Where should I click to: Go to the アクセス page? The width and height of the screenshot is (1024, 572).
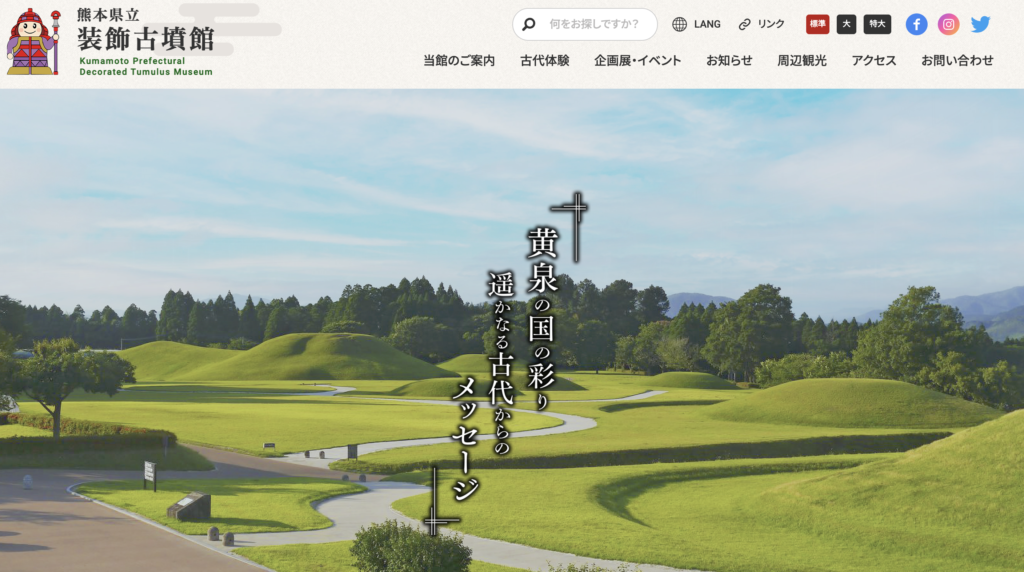[874, 60]
